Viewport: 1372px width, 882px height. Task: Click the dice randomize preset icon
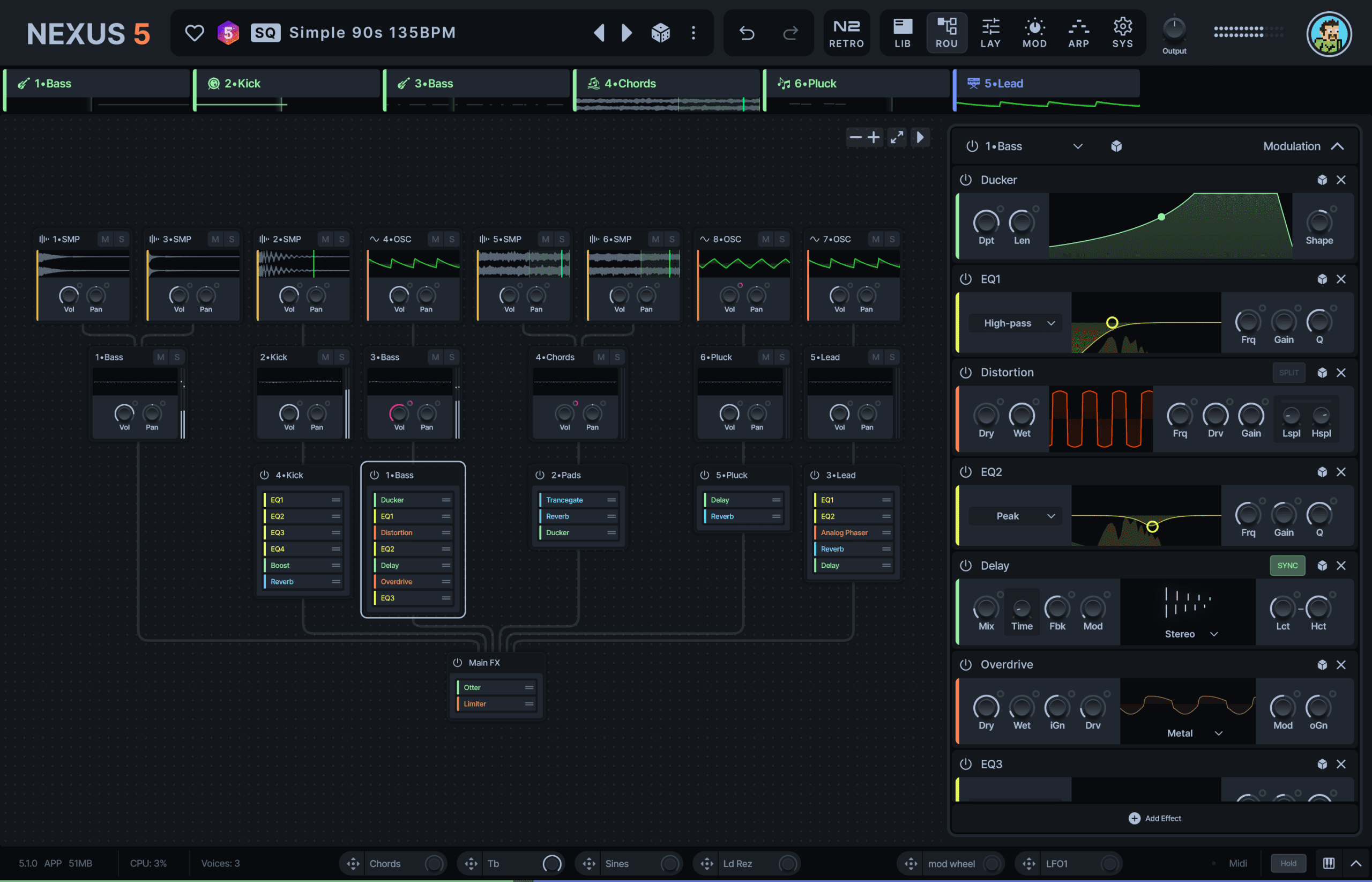(660, 33)
